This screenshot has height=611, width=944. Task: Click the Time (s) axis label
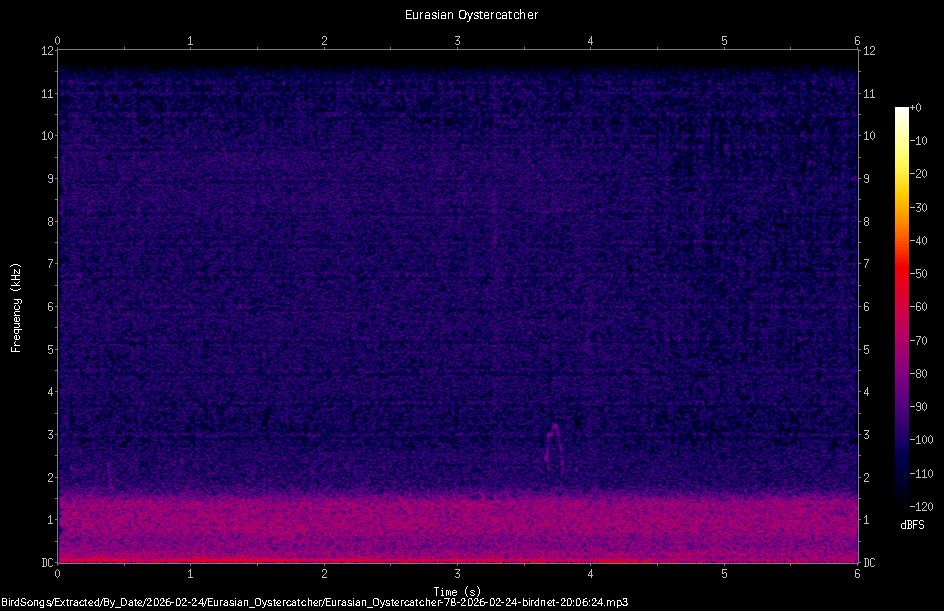tap(456, 592)
